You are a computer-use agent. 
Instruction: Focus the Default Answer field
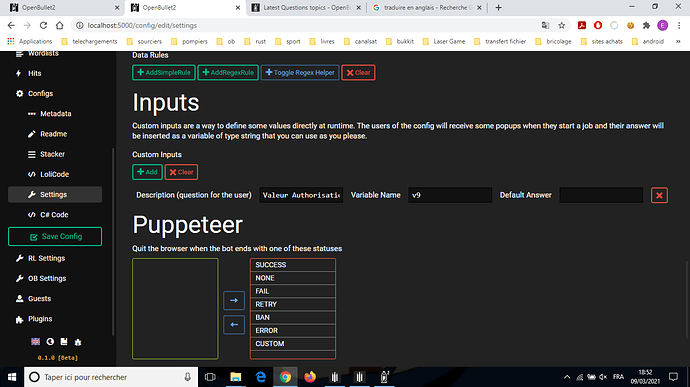[601, 195]
